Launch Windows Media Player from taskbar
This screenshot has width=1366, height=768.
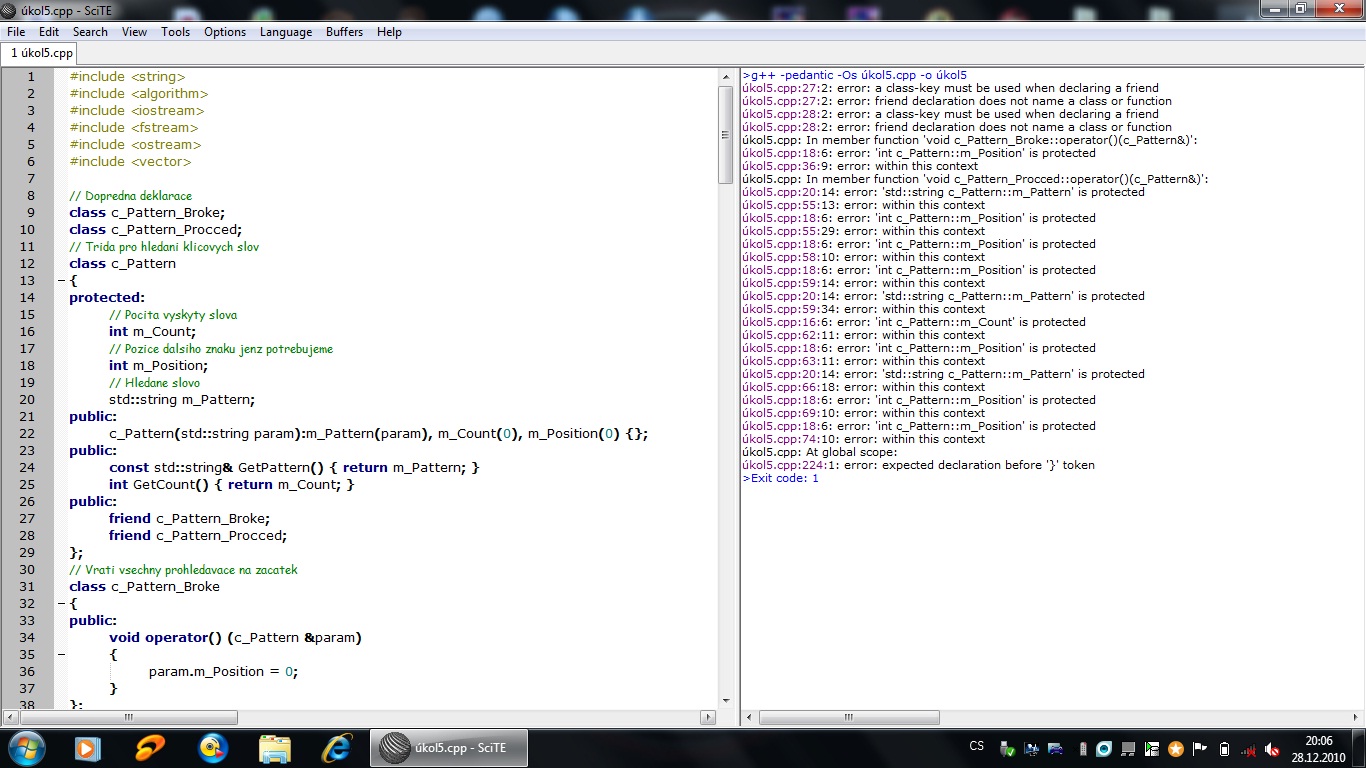point(87,747)
